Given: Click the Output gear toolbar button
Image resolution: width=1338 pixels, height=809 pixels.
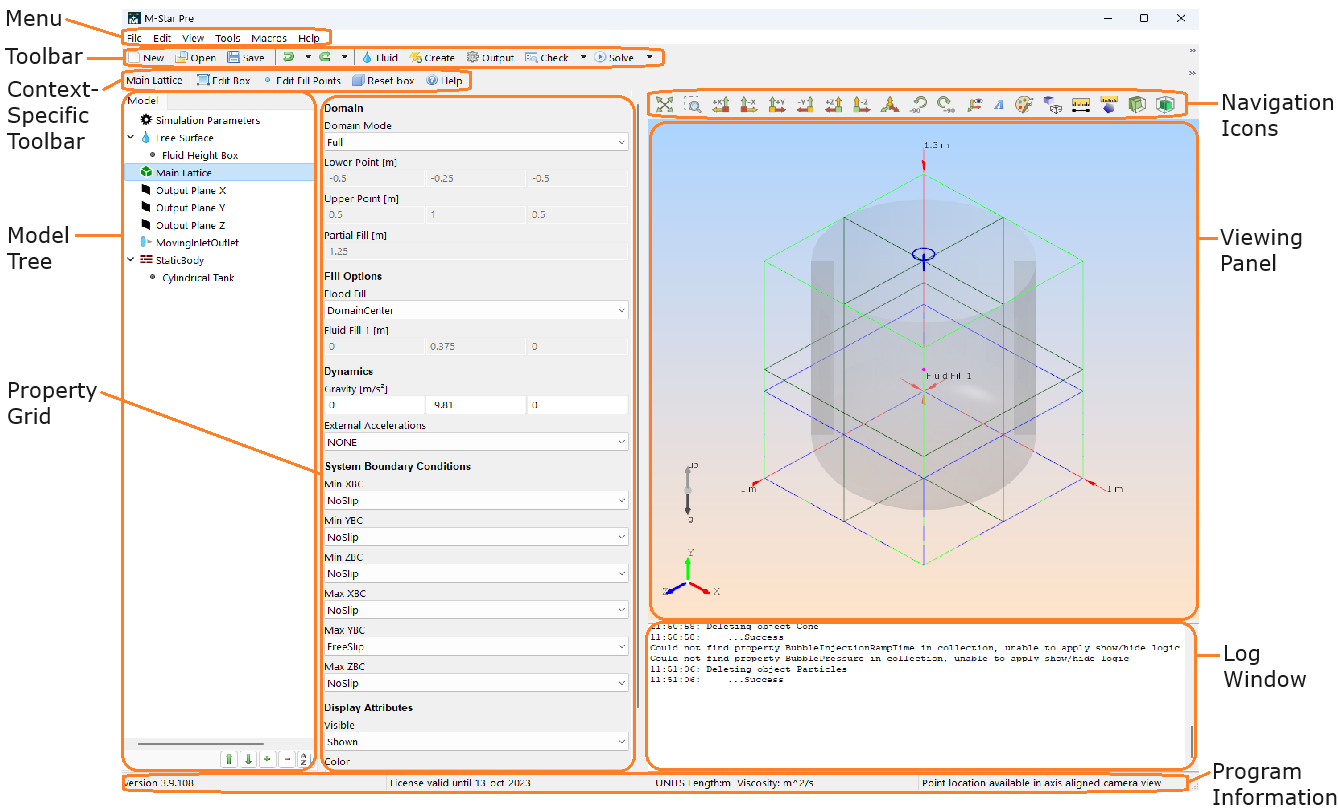Looking at the screenshot, I should 490,58.
